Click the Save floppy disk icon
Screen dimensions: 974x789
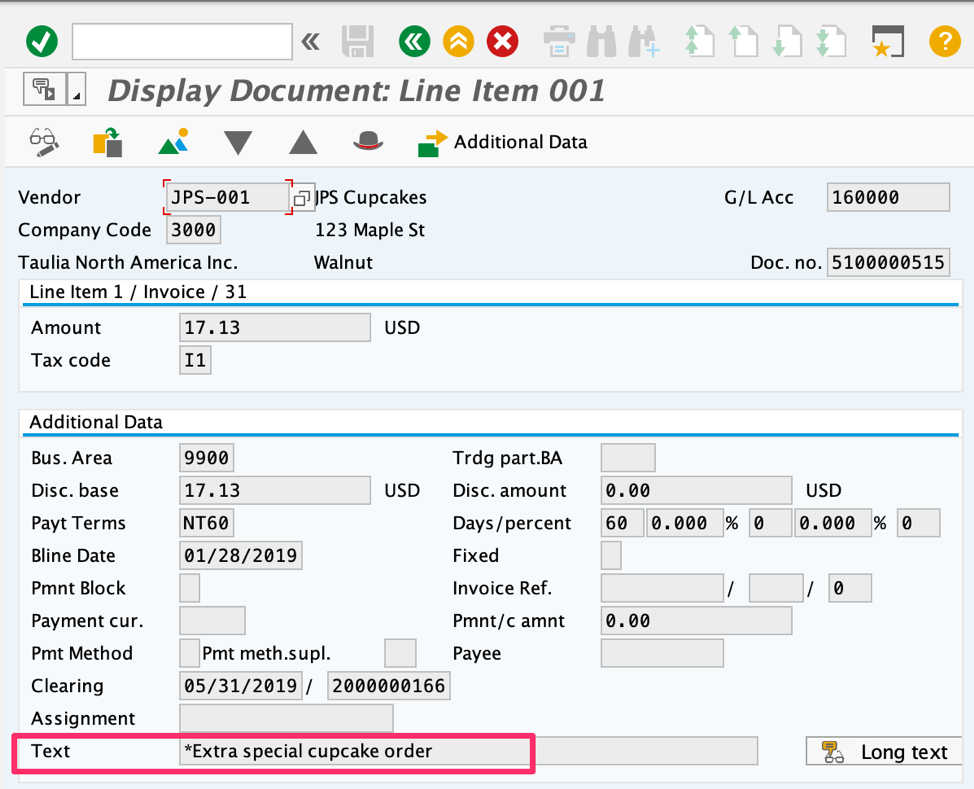358,42
